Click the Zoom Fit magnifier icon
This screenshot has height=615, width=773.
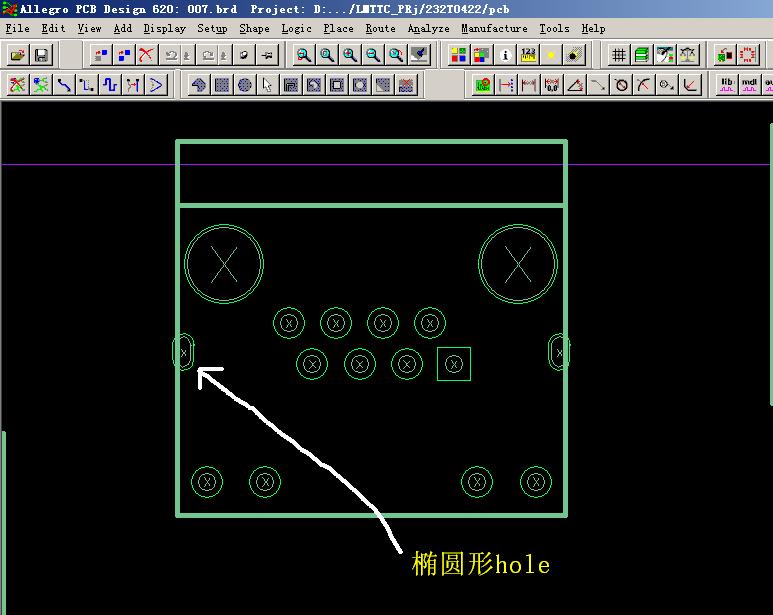point(326,55)
